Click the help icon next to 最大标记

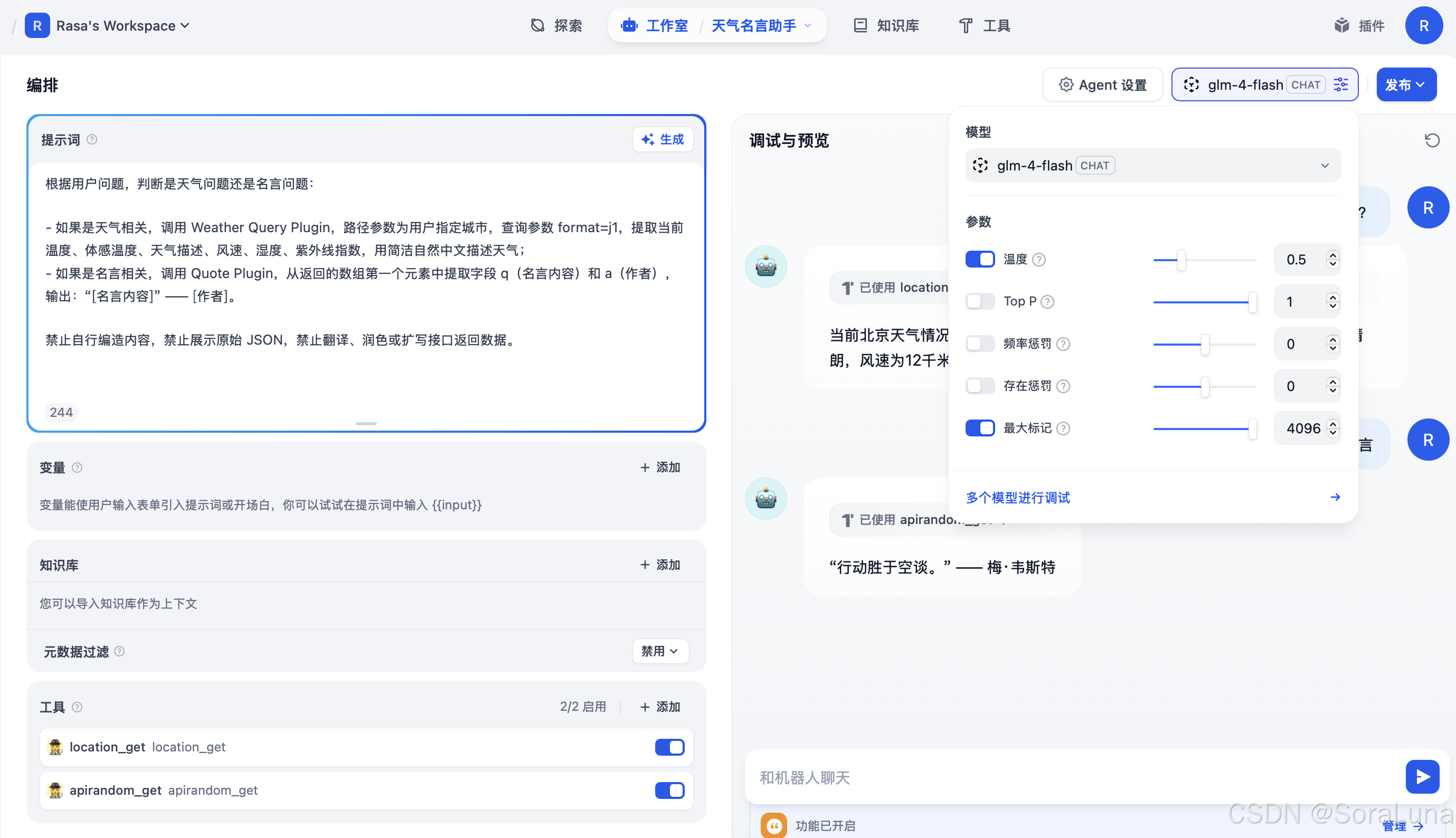click(x=1063, y=428)
